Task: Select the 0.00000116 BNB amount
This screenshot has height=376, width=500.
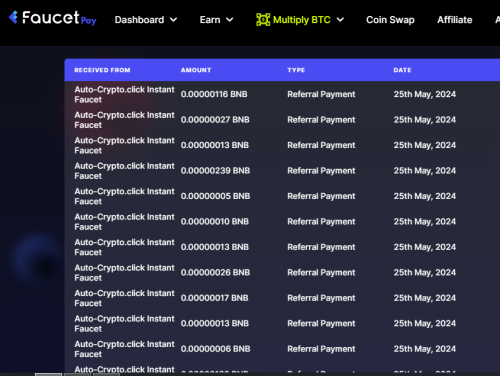Action: tap(214, 94)
